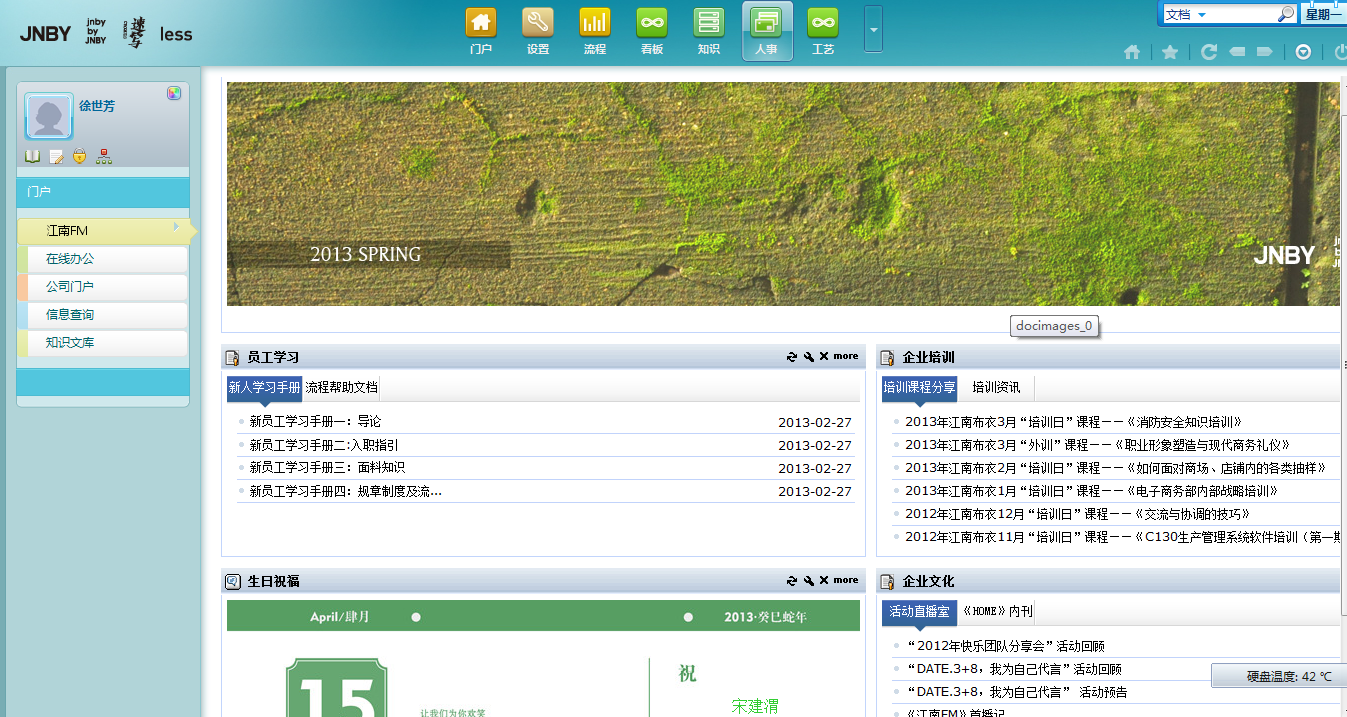The height and width of the screenshot is (717, 1347).
Task: Select 公司门户 in the sidebar
Action: 103,287
